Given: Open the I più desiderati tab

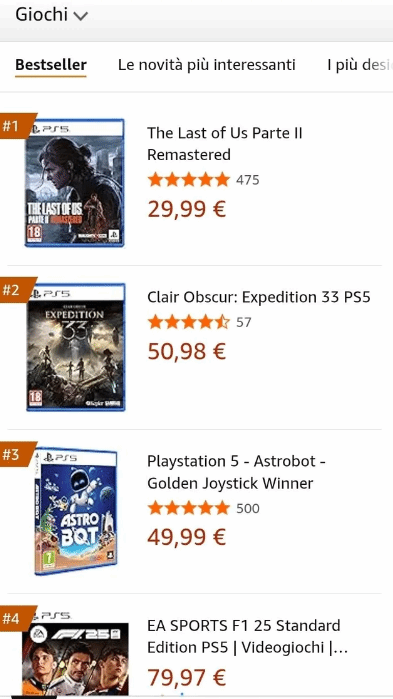Looking at the screenshot, I should click(x=360, y=65).
